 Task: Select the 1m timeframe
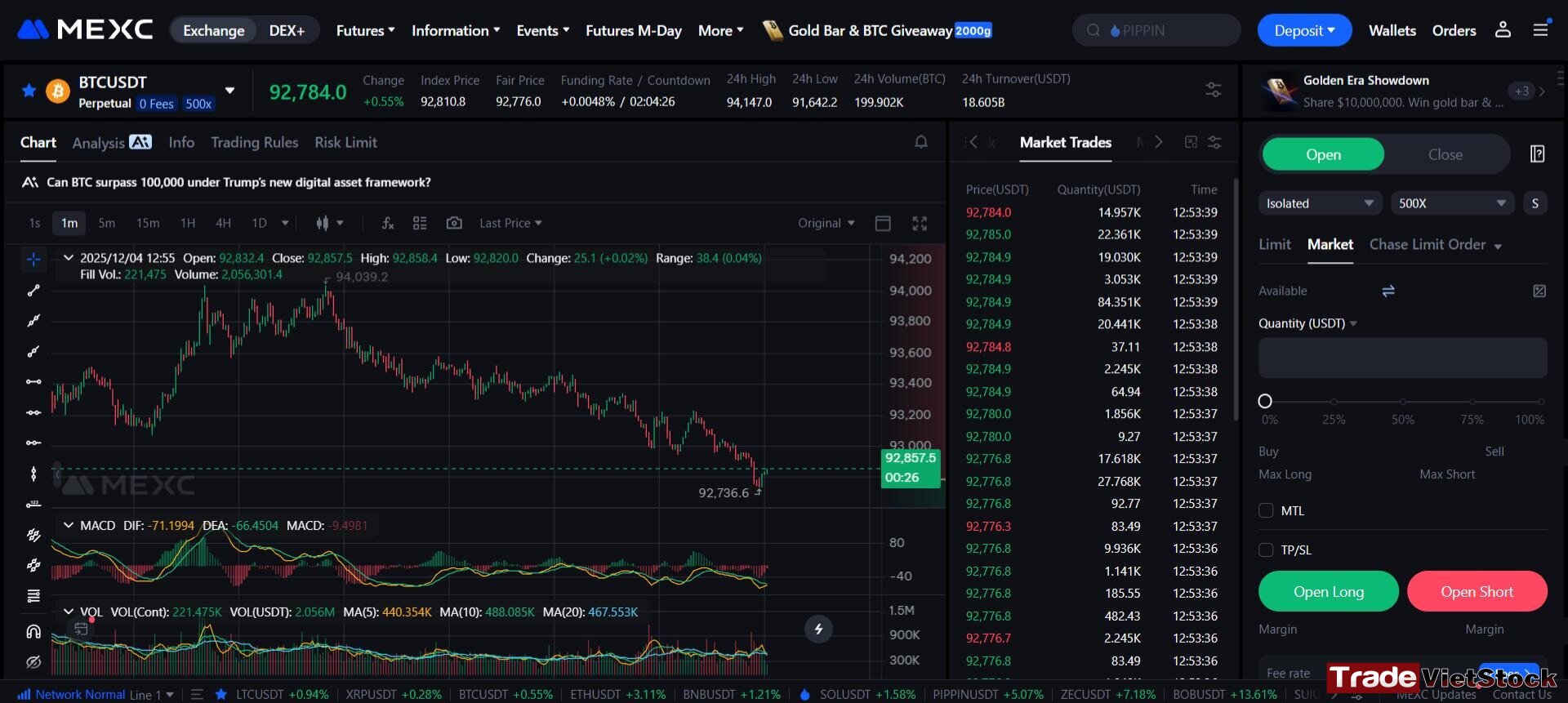point(69,223)
